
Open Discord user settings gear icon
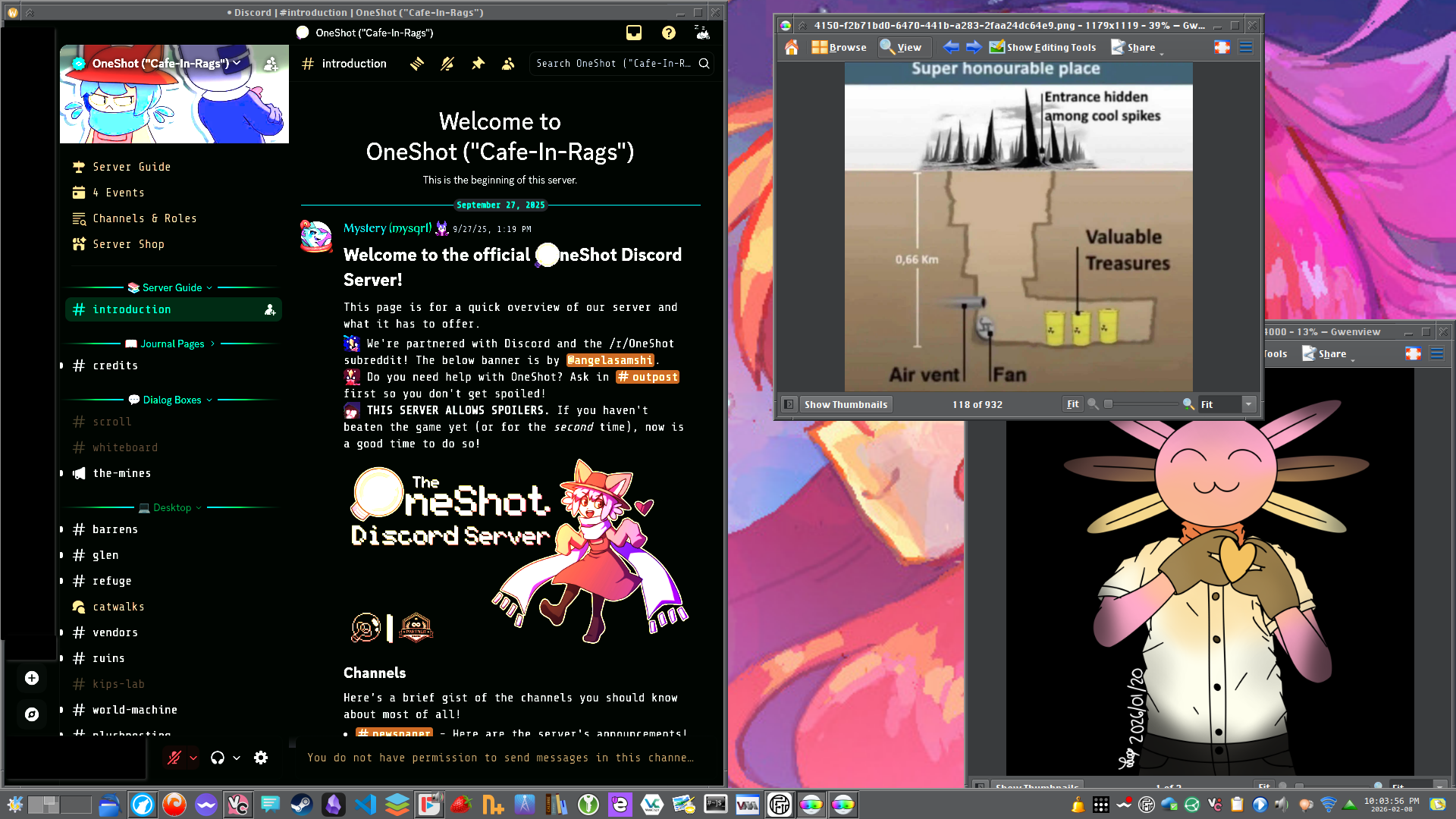[261, 758]
